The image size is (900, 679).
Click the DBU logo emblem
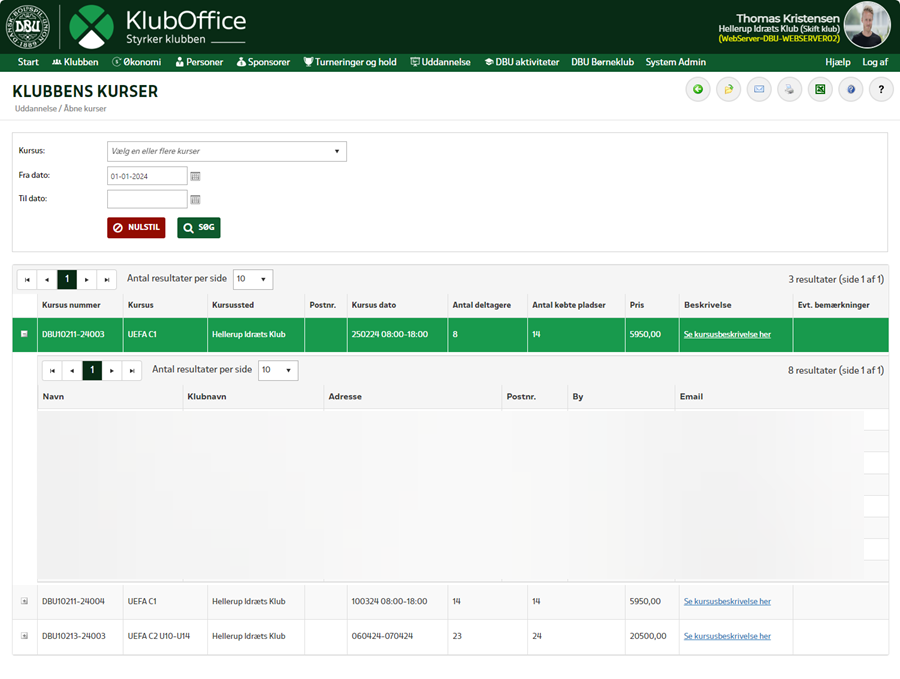[x=28, y=26]
